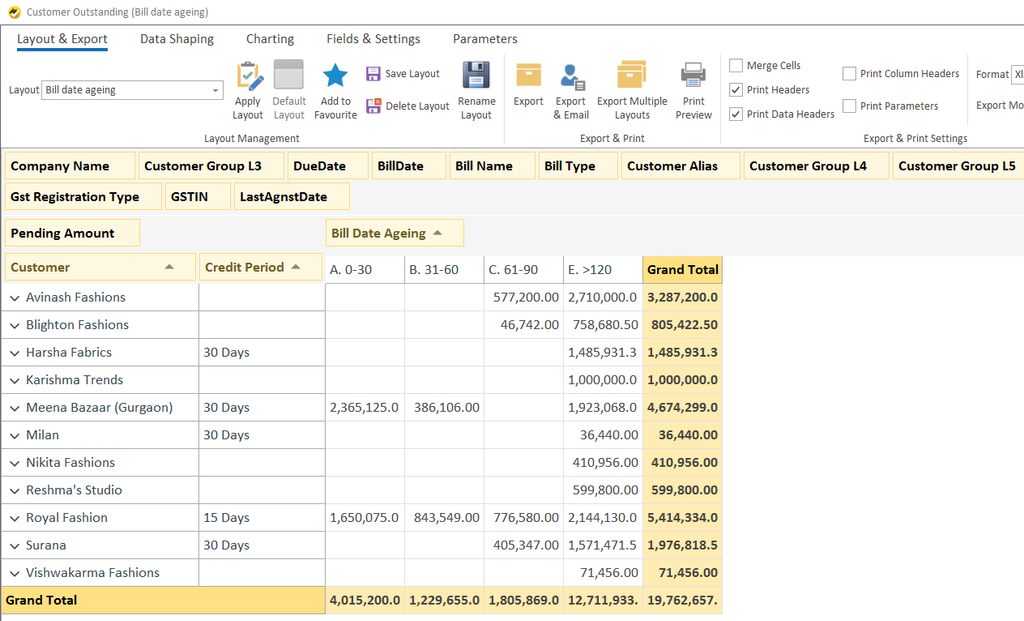Save the layout using the Save Layout icon
This screenshot has width=1024, height=621.
373,74
